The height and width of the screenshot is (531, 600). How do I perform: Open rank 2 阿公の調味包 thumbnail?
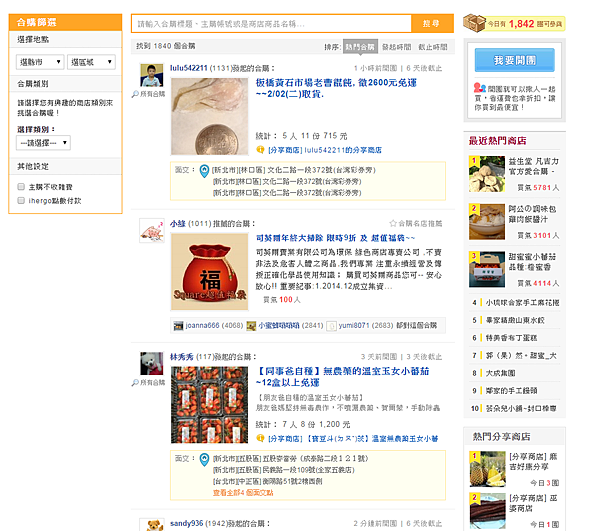[x=487, y=222]
